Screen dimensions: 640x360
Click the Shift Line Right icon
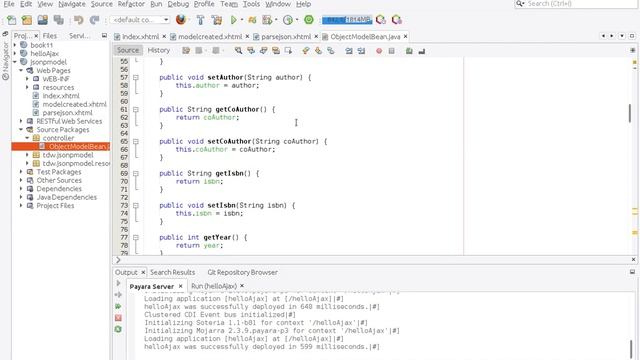click(361, 51)
